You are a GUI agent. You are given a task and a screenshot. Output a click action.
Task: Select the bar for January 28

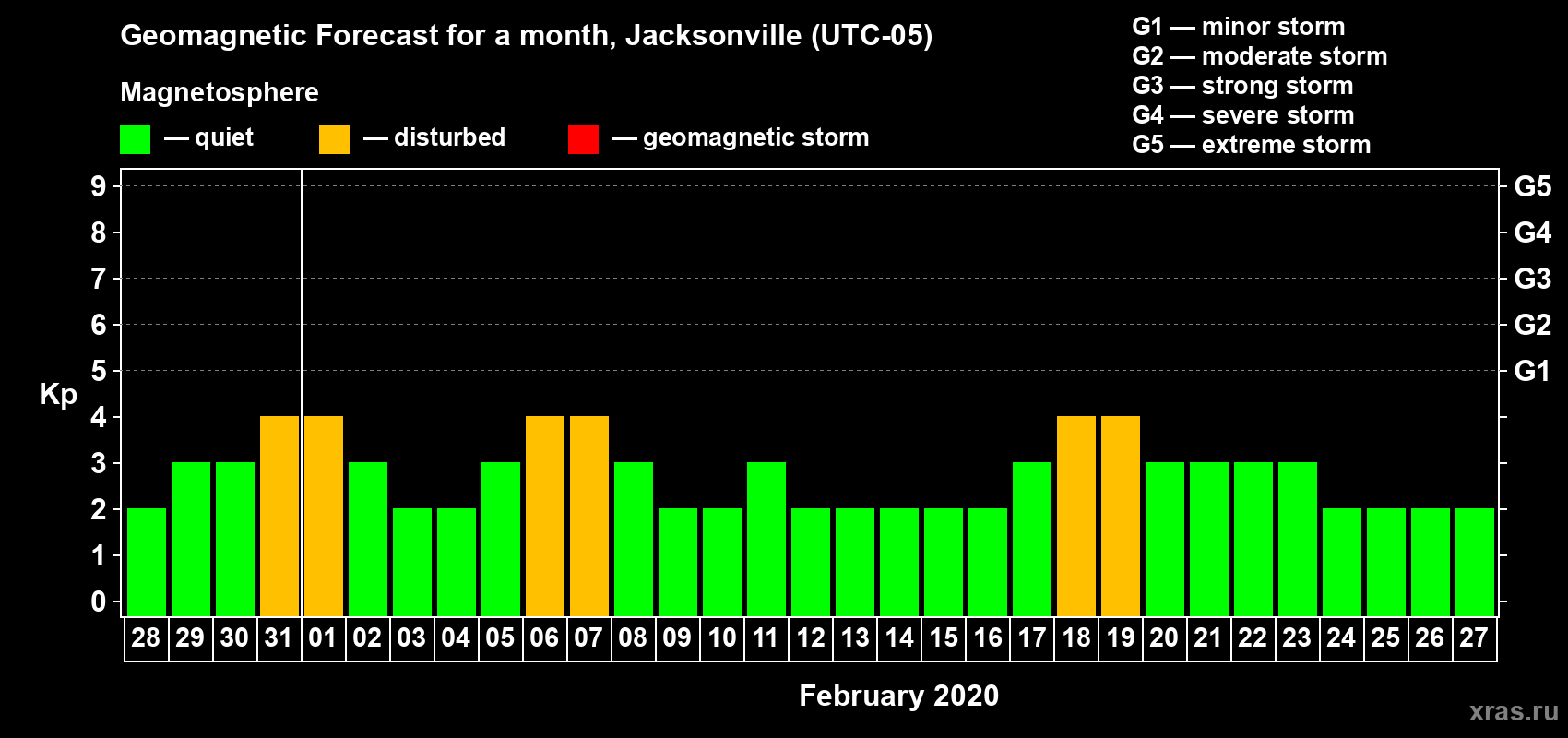click(x=147, y=562)
